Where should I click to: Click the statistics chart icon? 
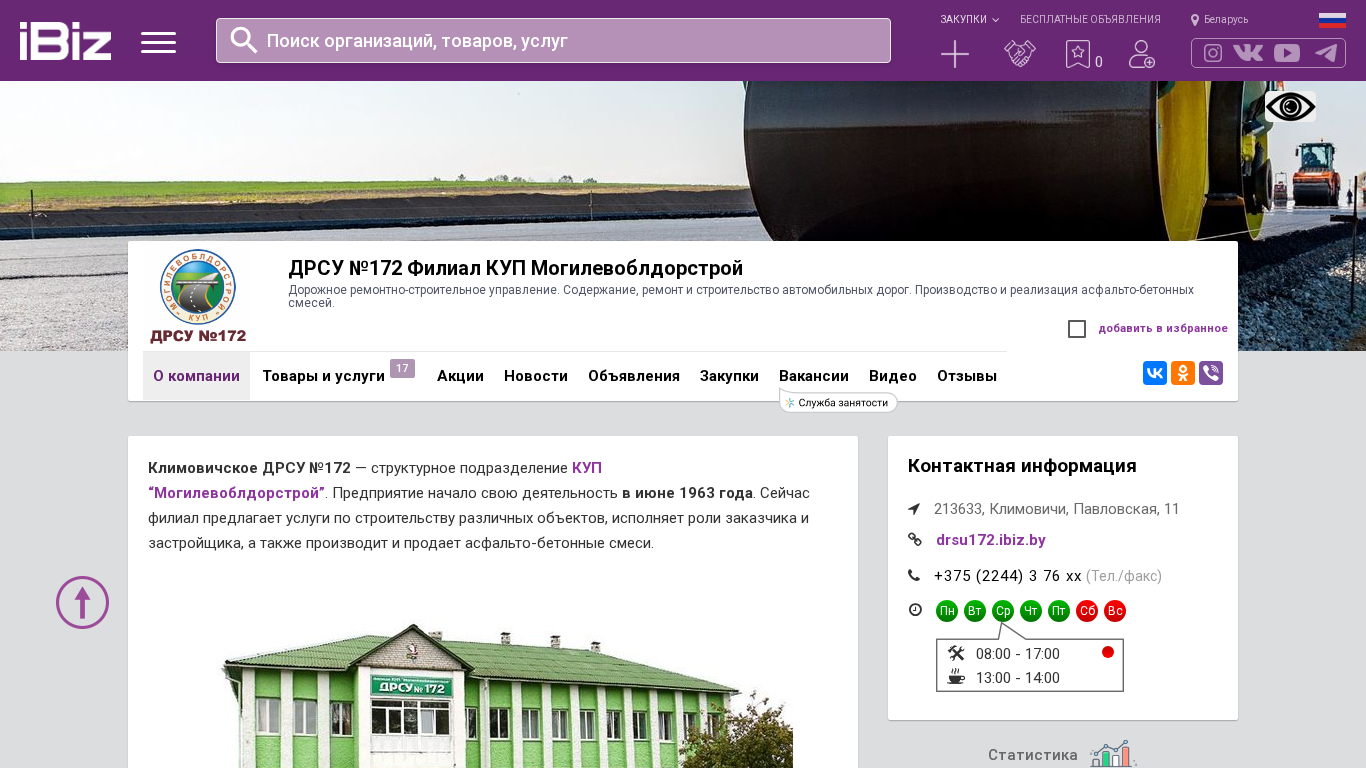[1113, 754]
